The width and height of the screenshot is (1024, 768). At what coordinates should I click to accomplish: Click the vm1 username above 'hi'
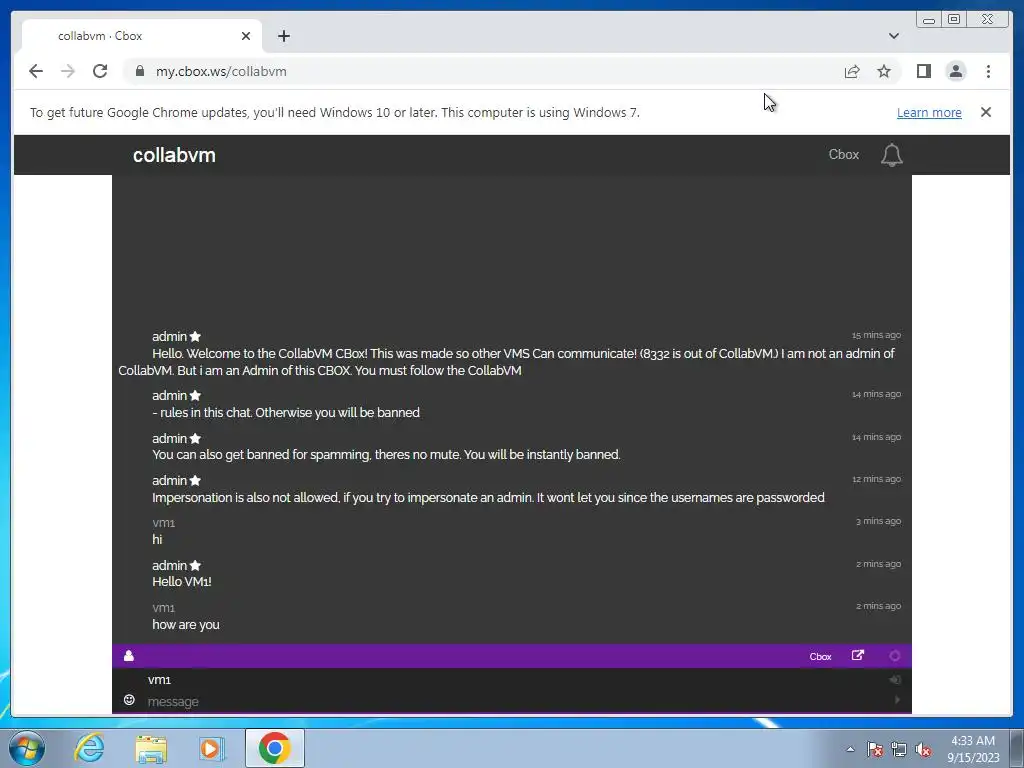coord(163,523)
